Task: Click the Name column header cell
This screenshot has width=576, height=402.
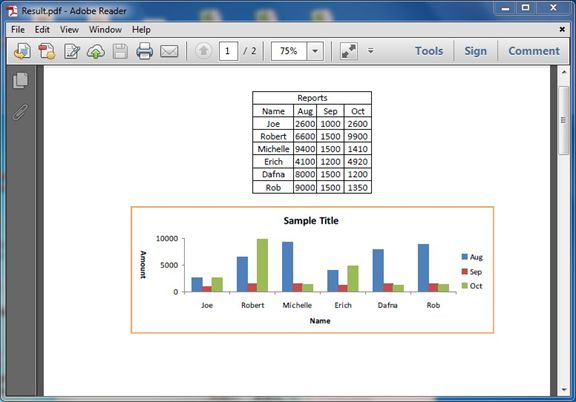Action: click(x=273, y=111)
